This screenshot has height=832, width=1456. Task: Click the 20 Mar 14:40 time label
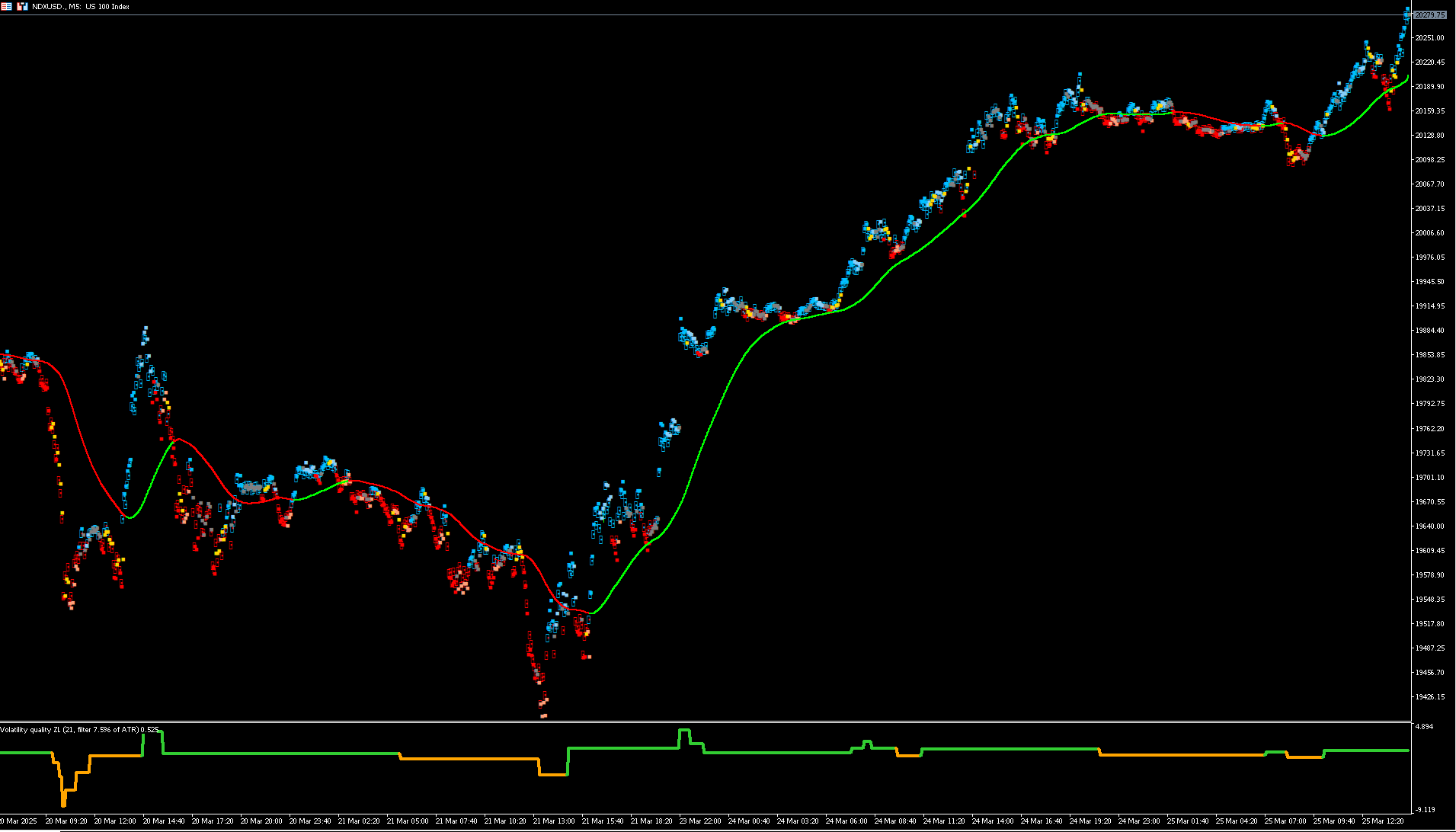pos(164,821)
